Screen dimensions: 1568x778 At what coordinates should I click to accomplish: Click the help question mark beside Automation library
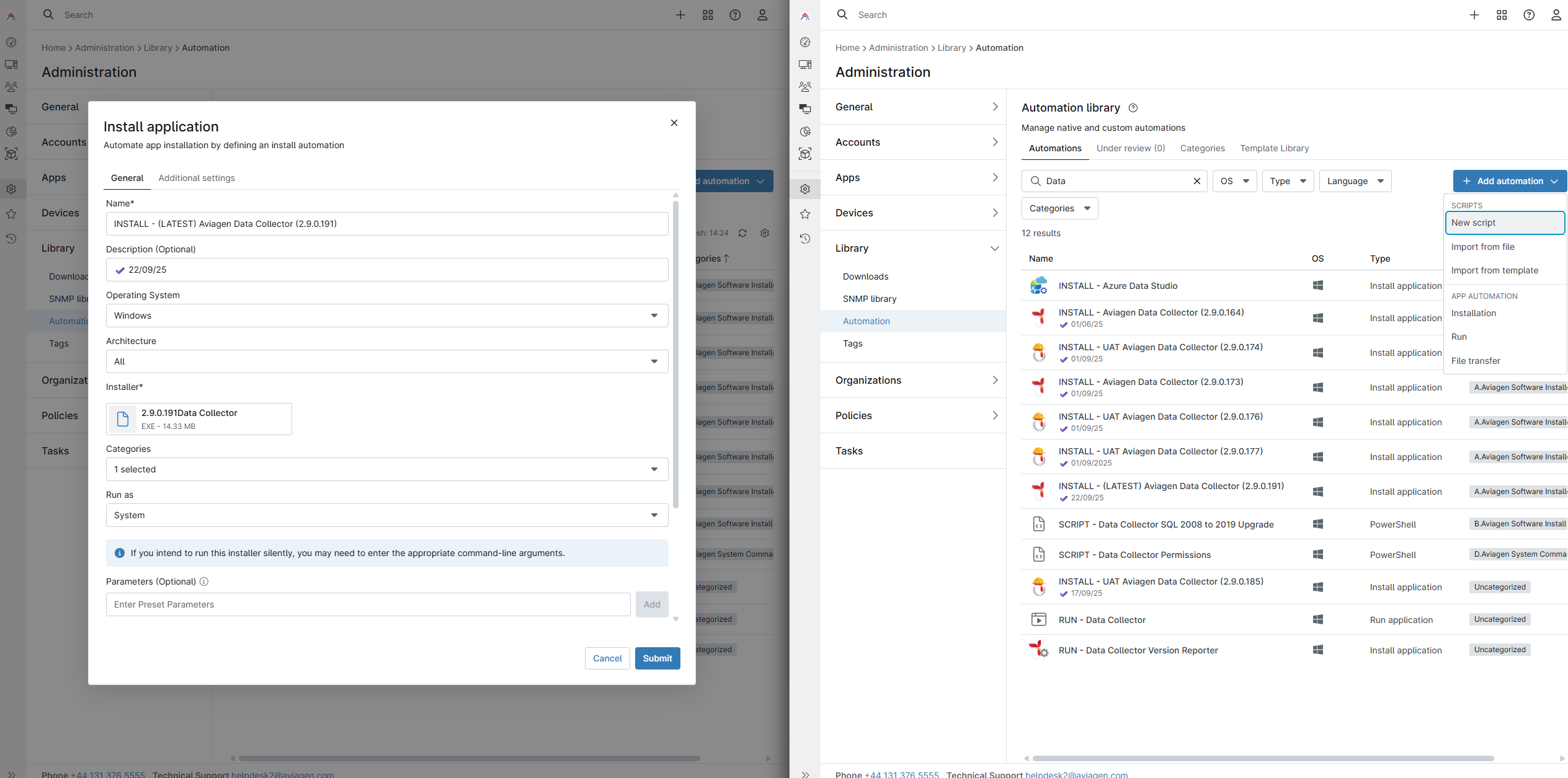click(x=1133, y=108)
